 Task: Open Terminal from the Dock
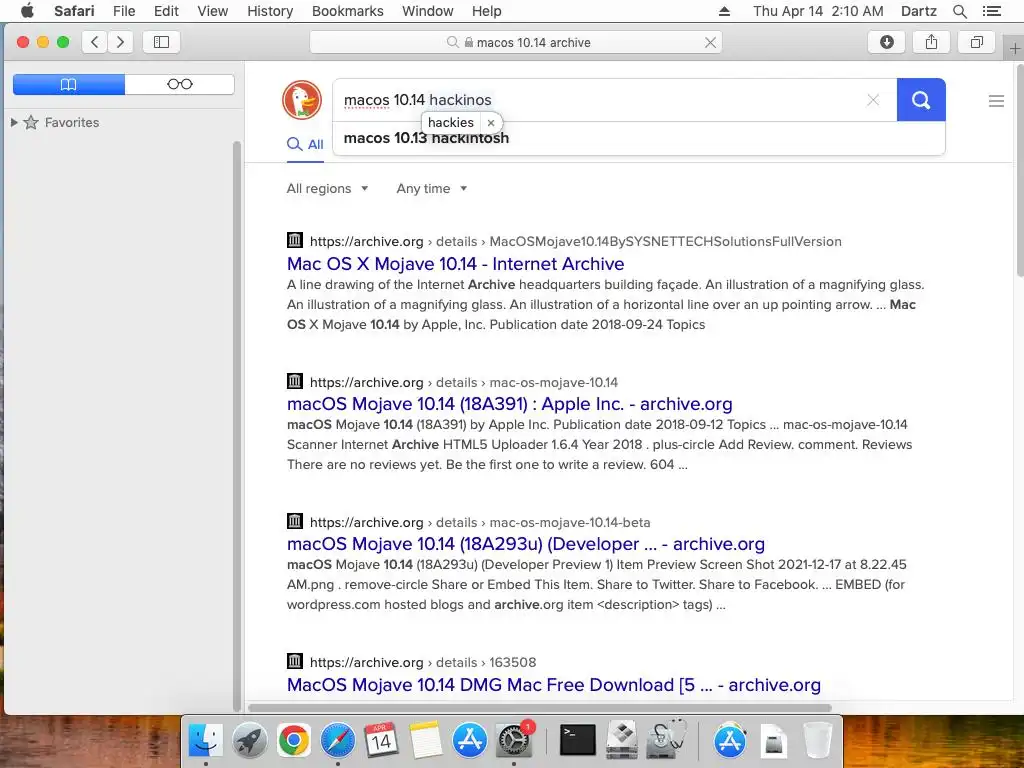click(x=578, y=740)
